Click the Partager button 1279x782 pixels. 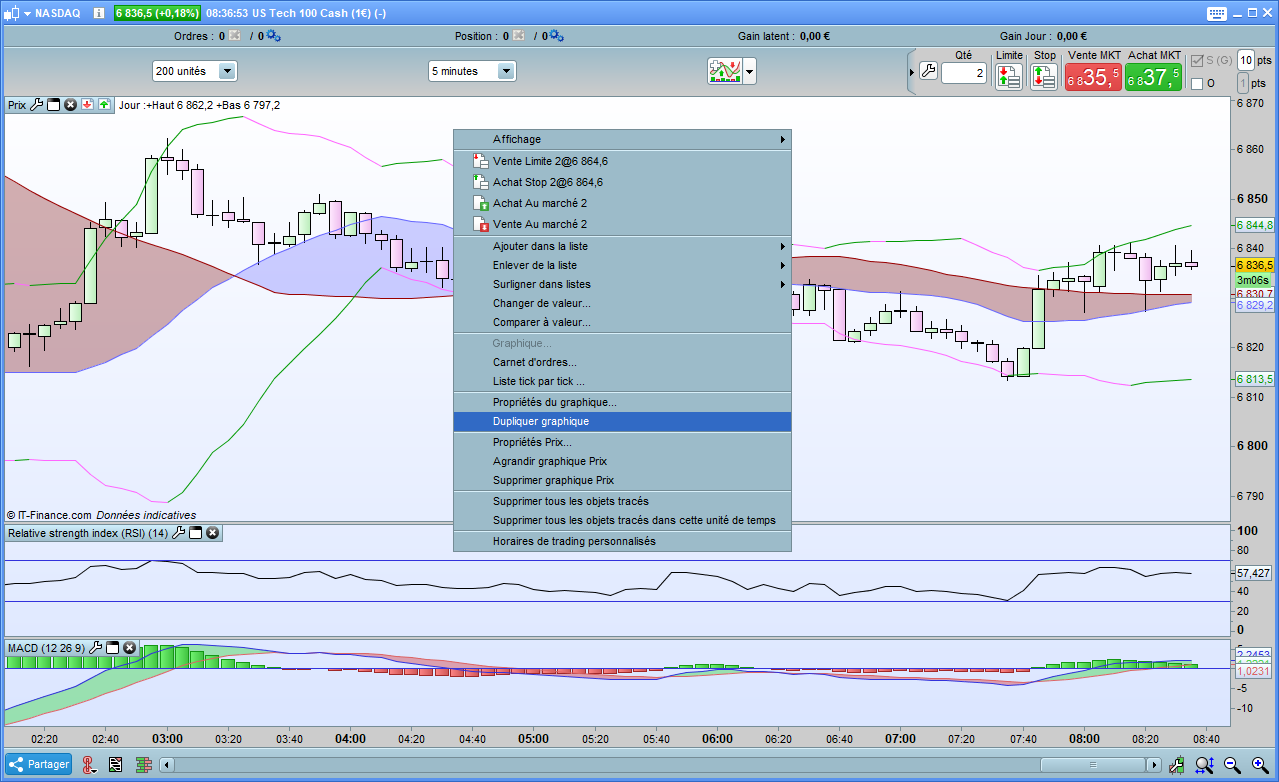pyautogui.click(x=39, y=764)
